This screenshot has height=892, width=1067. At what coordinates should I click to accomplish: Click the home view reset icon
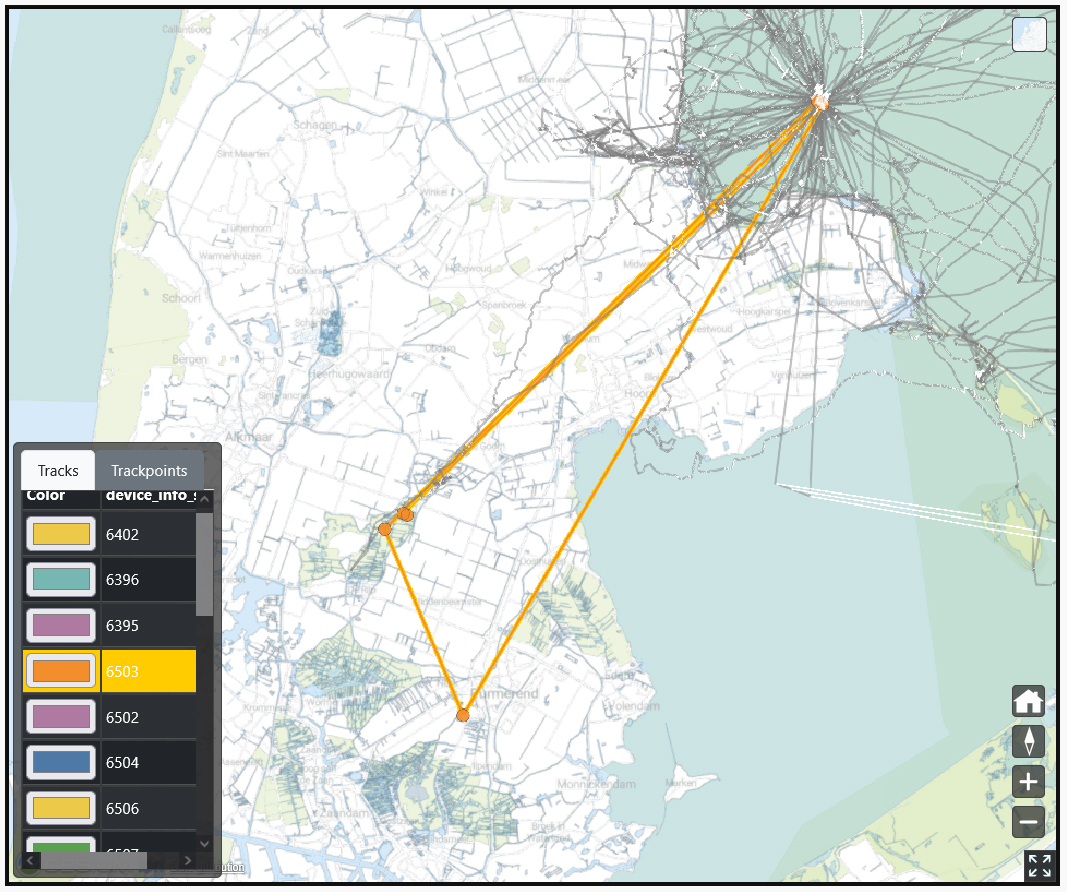(1028, 701)
